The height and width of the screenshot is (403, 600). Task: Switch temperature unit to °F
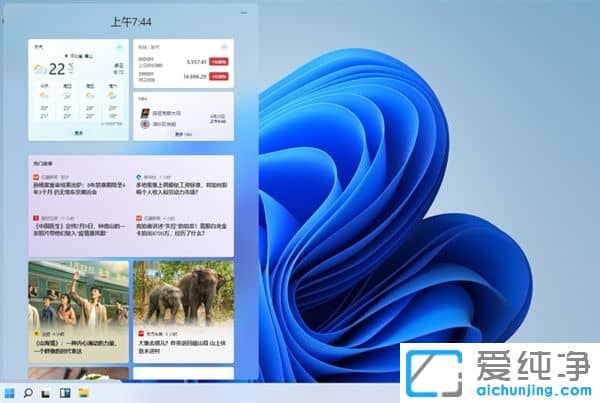click(x=71, y=72)
